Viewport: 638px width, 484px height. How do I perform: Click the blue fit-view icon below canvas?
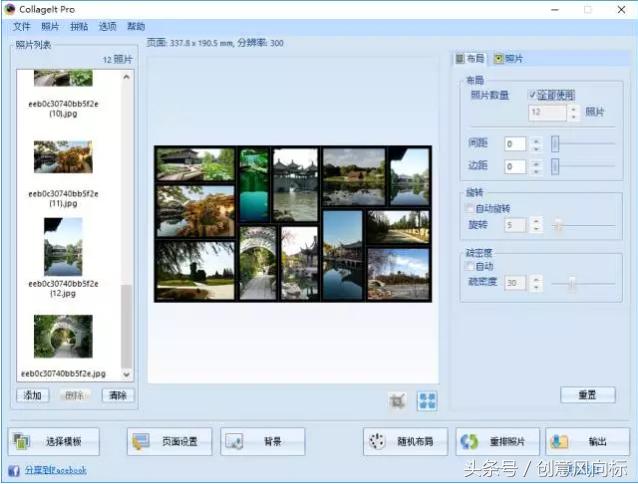pos(427,400)
